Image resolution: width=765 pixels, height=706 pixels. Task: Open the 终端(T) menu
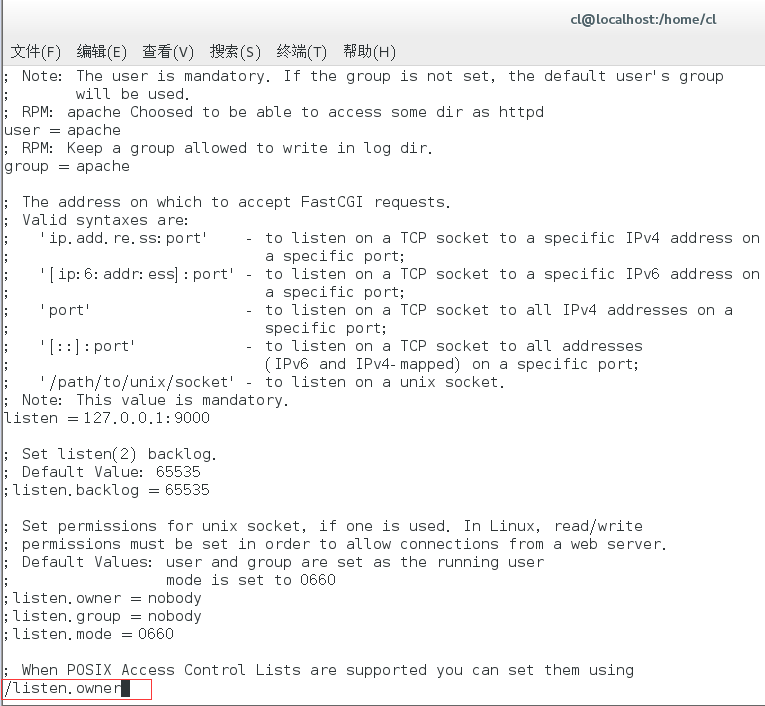pyautogui.click(x=302, y=52)
